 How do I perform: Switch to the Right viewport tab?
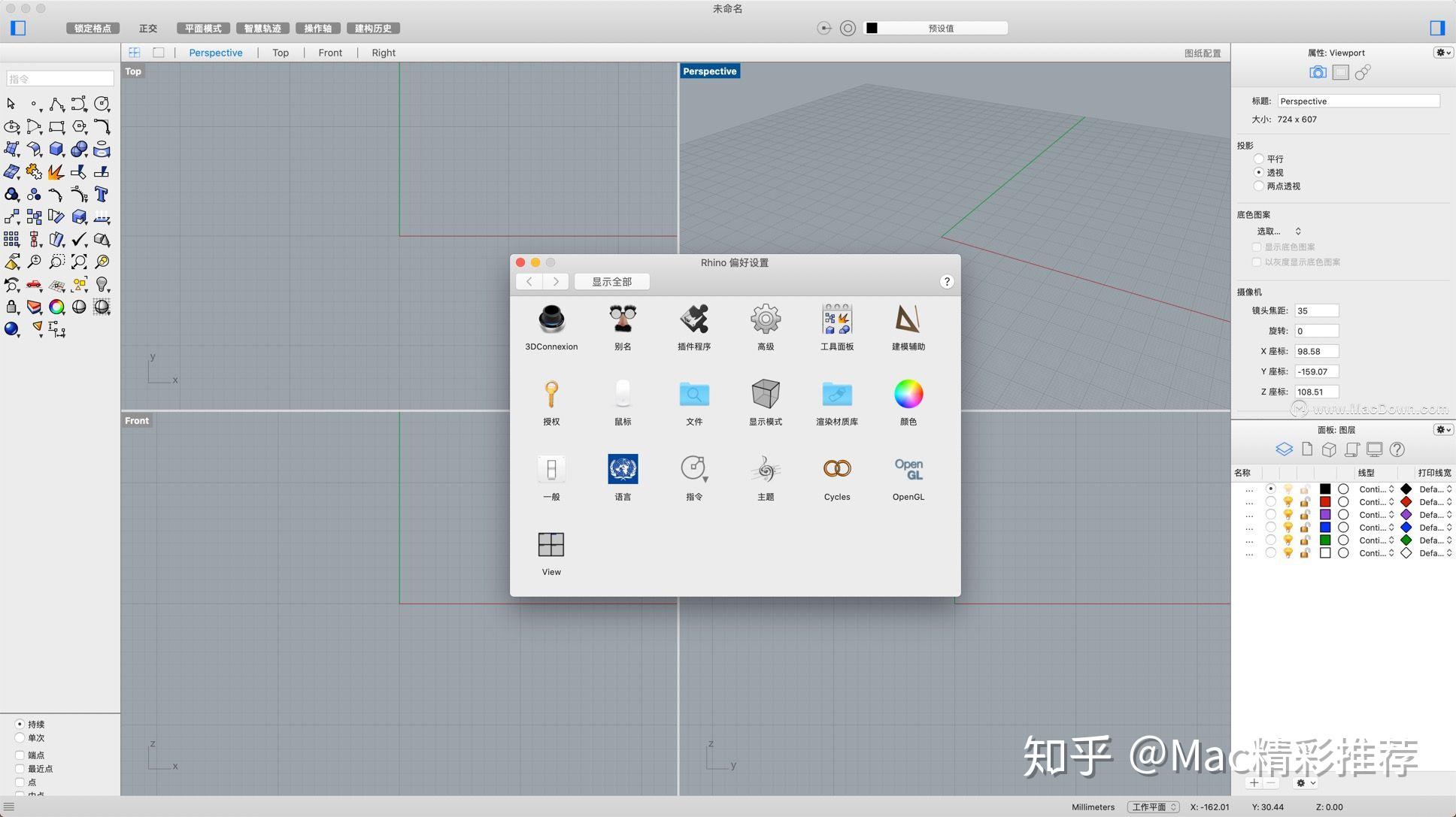click(x=383, y=53)
